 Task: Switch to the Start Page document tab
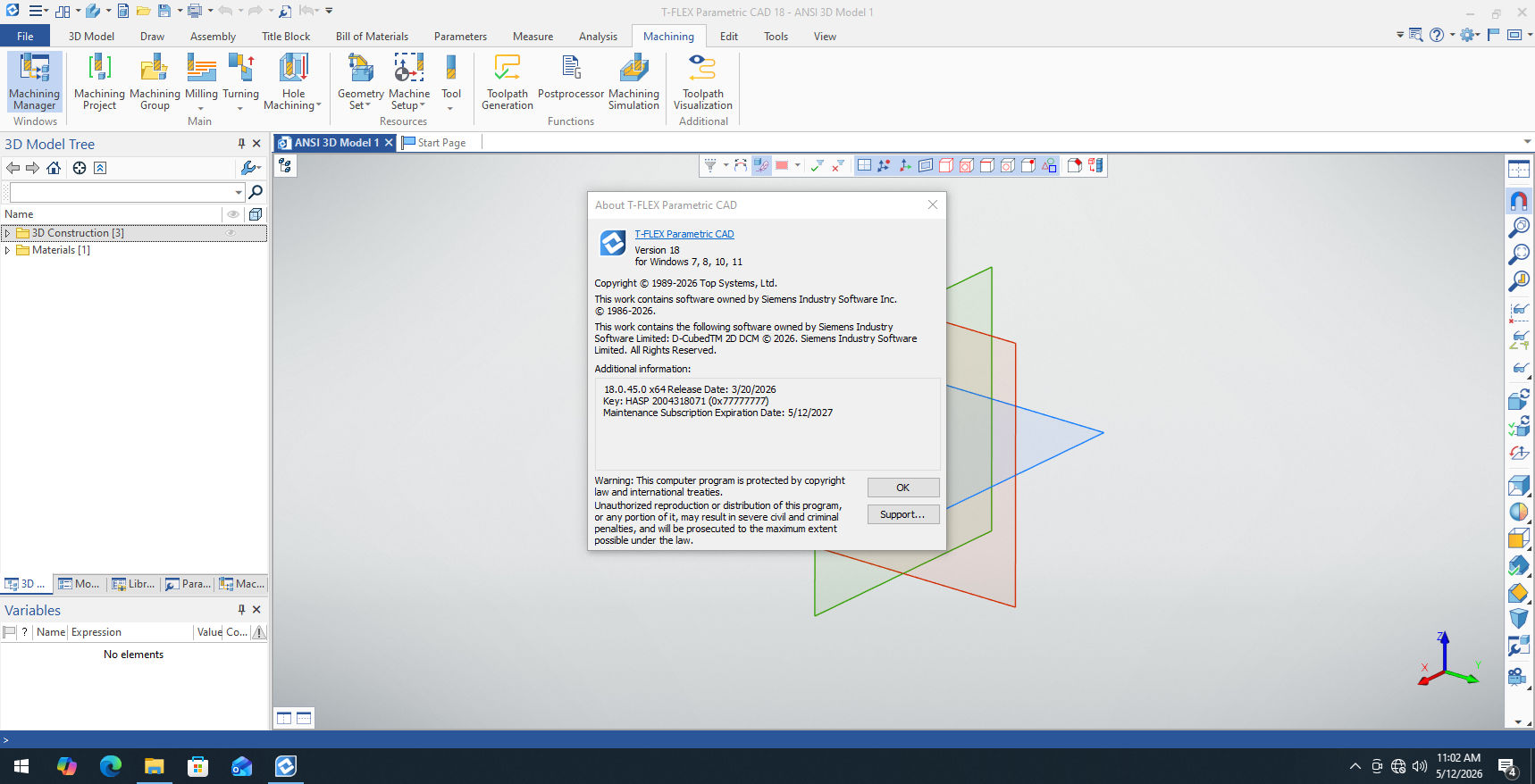(x=434, y=142)
